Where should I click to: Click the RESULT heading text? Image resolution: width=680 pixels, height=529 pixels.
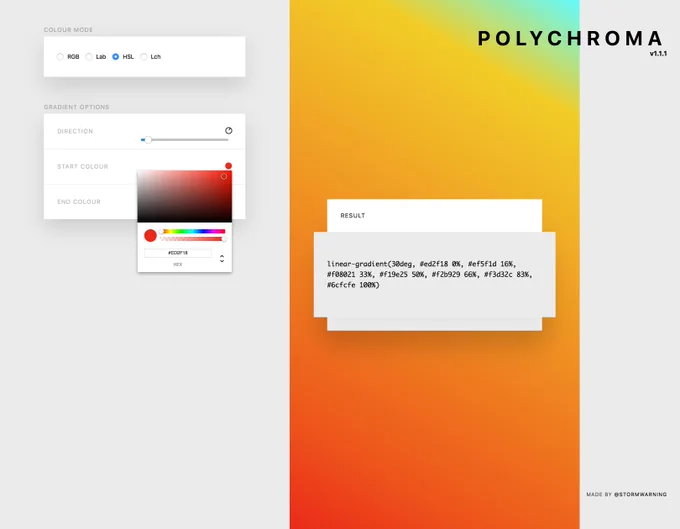point(353,216)
